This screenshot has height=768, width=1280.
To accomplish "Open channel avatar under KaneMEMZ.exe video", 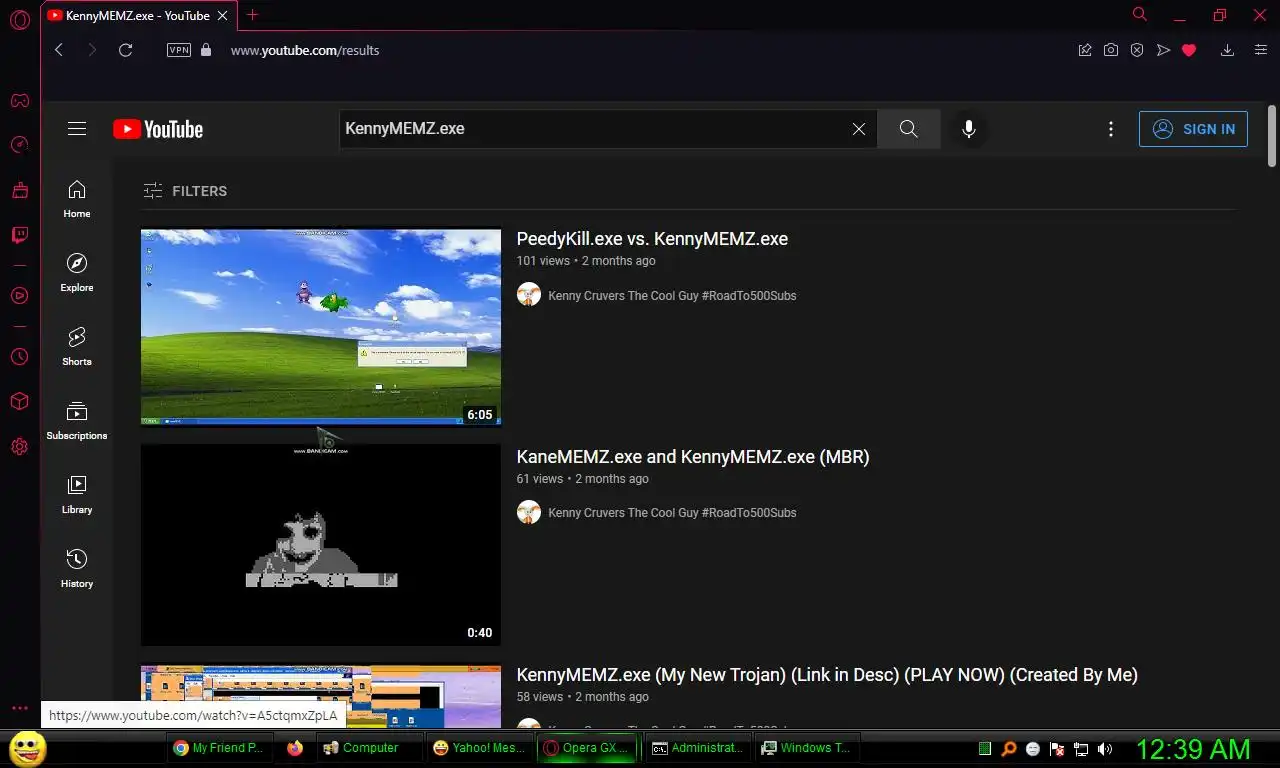I will (529, 512).
